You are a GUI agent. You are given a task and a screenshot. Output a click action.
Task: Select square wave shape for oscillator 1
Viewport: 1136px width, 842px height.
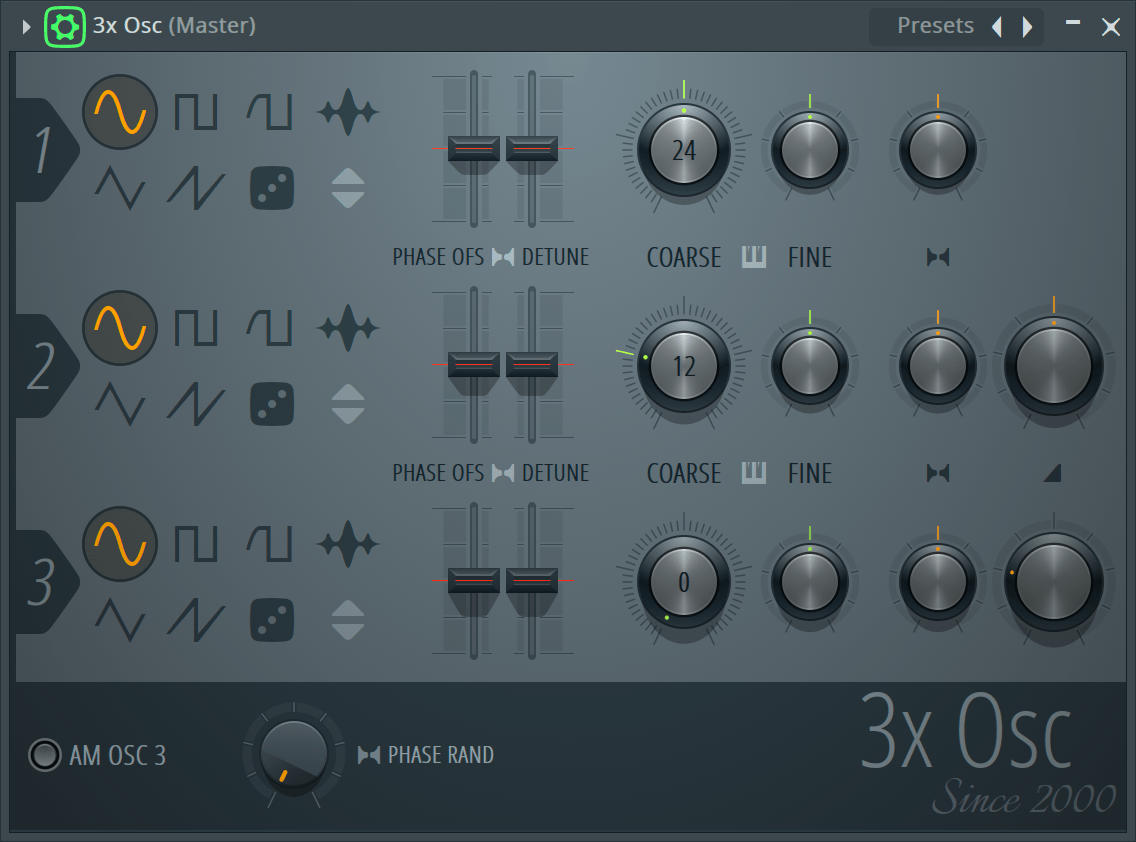point(195,111)
